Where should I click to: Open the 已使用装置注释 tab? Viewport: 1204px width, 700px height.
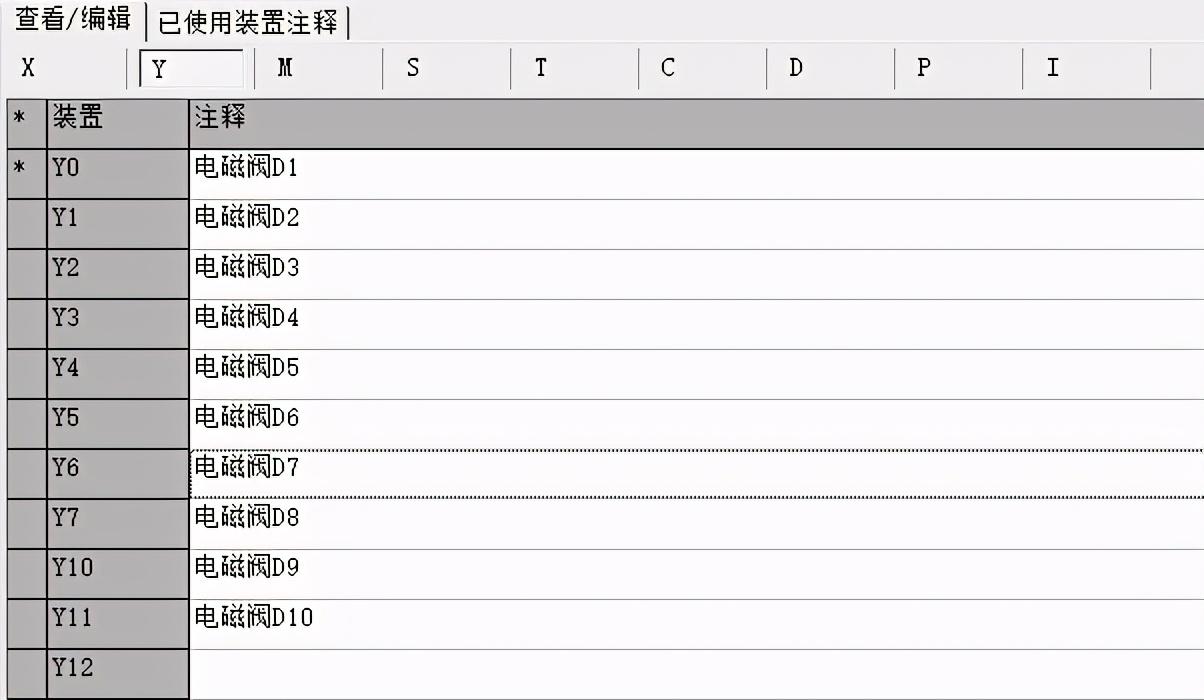(248, 22)
